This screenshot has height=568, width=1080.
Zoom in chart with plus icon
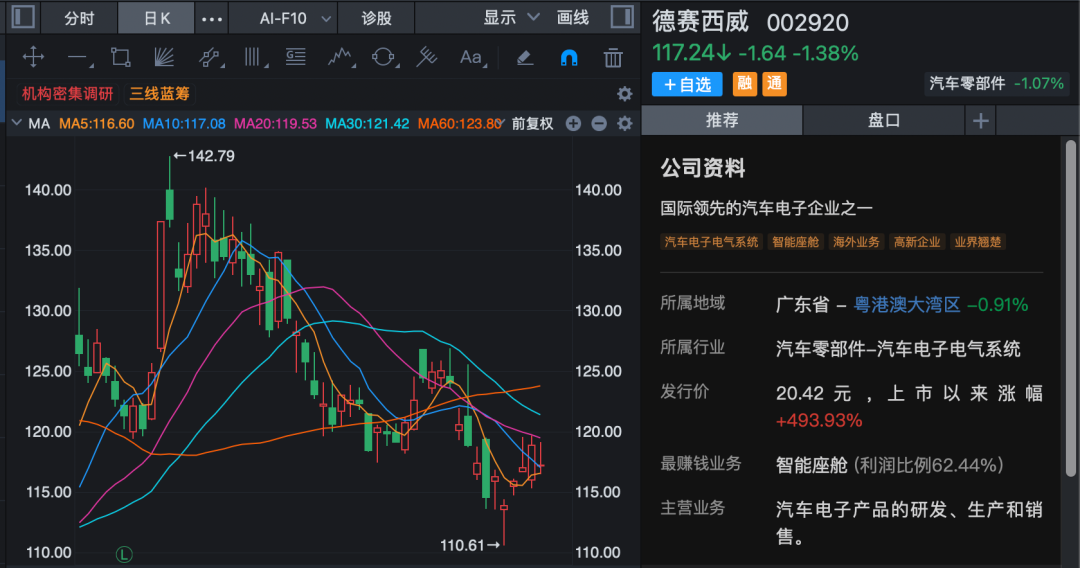pos(573,124)
